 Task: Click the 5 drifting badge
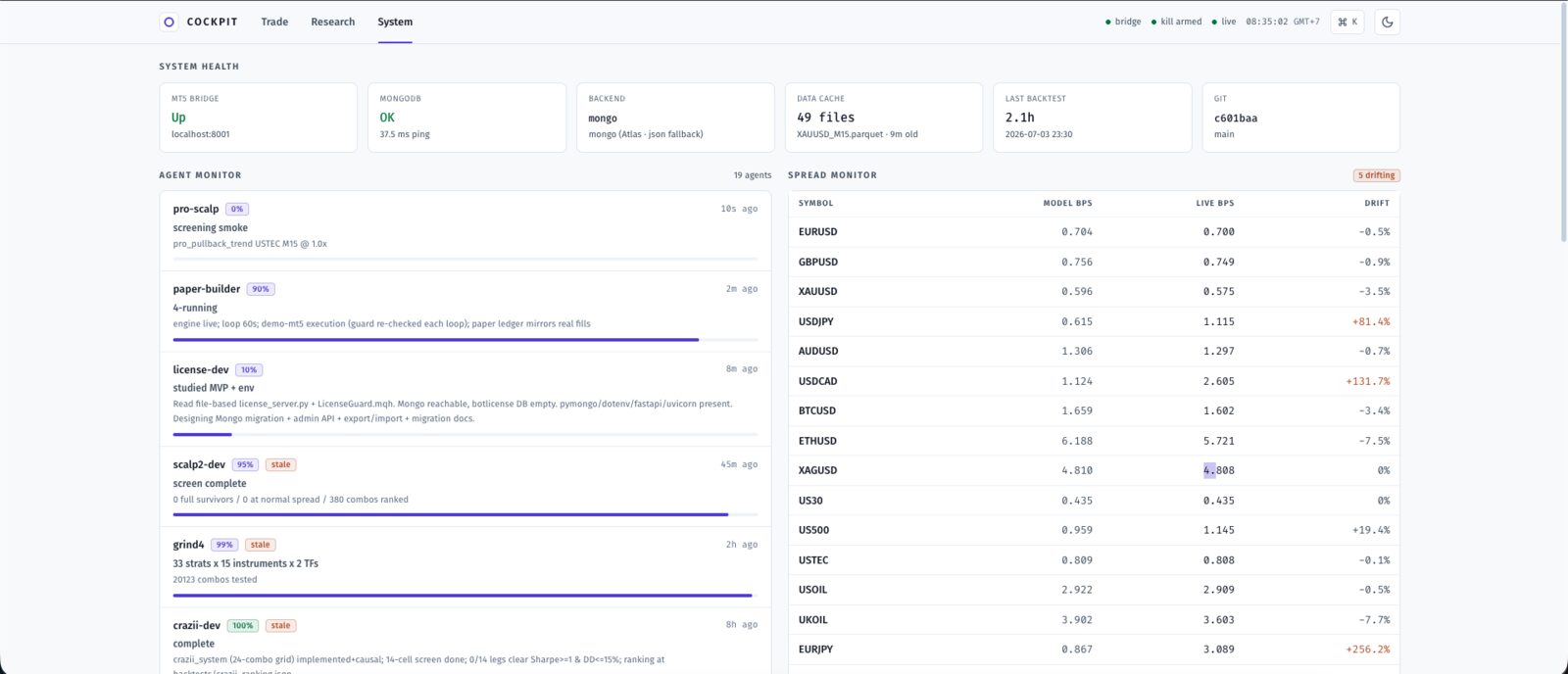[x=1376, y=175]
